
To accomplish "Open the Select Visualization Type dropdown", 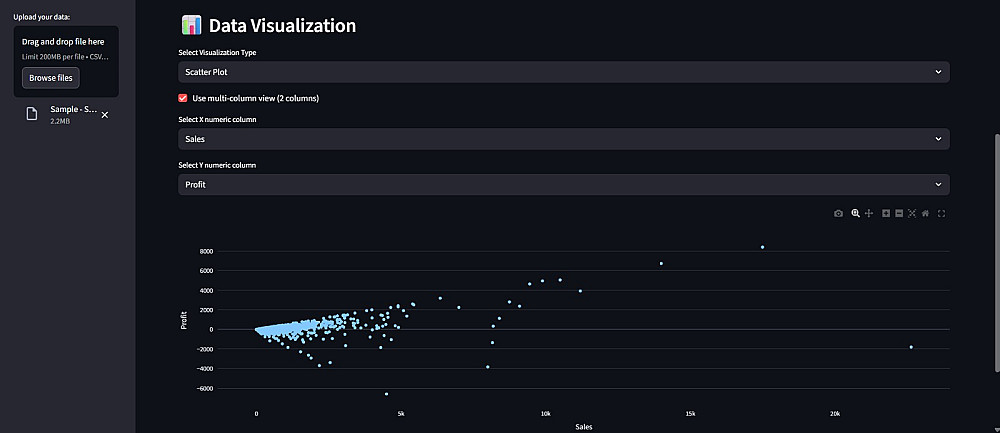I will coord(563,72).
